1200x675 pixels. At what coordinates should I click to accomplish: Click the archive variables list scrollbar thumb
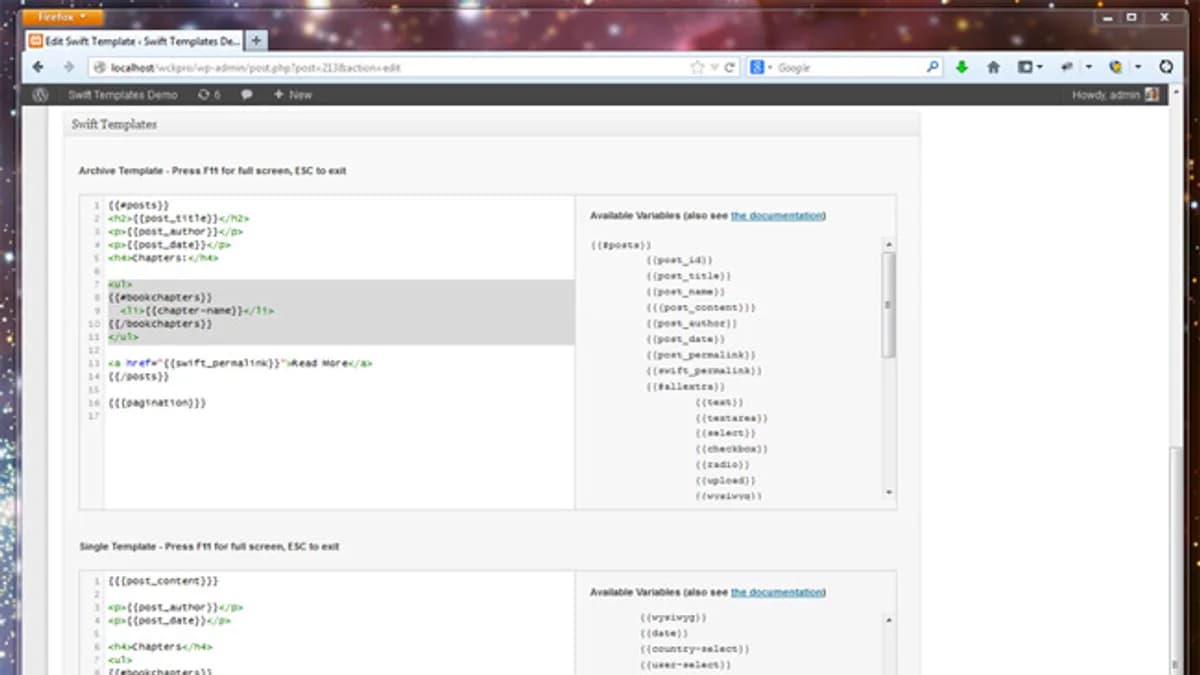click(x=888, y=304)
